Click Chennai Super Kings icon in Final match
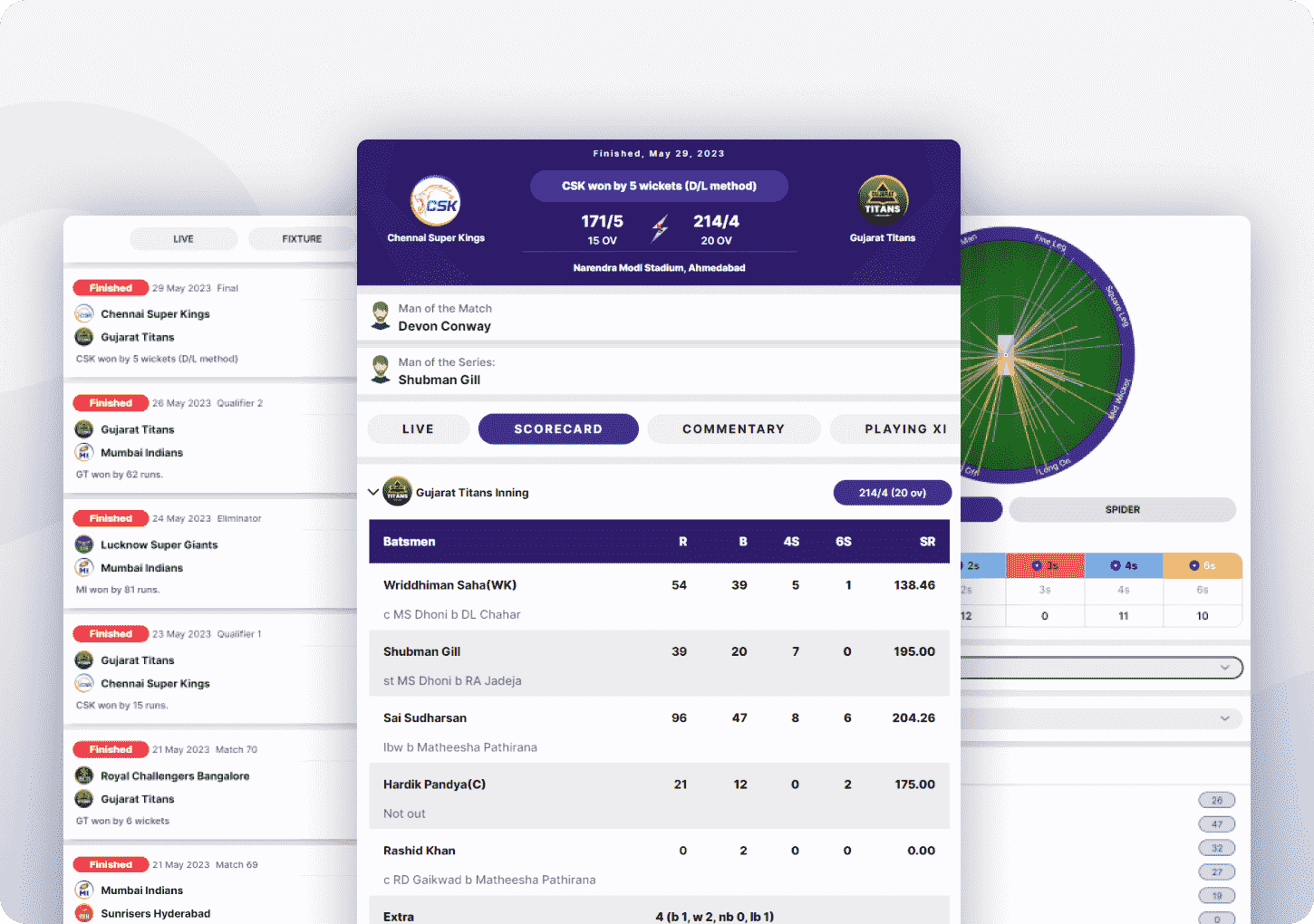1314x924 pixels. (84, 313)
